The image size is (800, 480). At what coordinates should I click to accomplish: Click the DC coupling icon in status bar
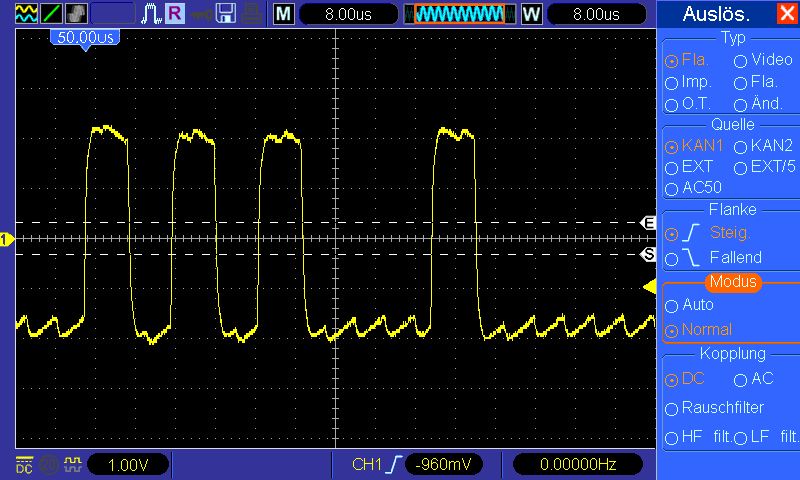[24, 465]
